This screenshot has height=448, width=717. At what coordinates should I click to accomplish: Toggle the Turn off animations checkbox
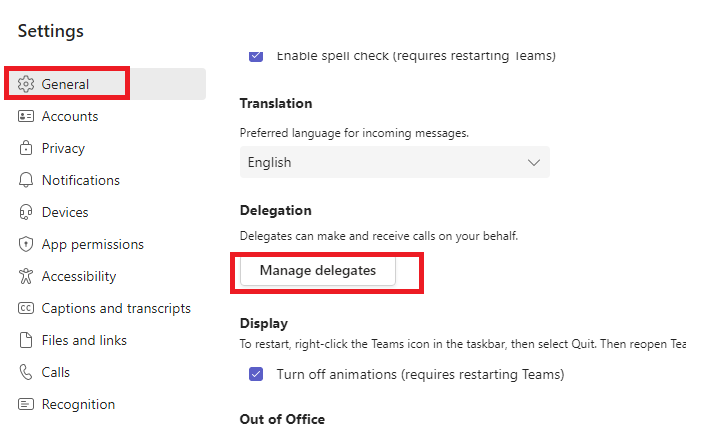(x=256, y=375)
